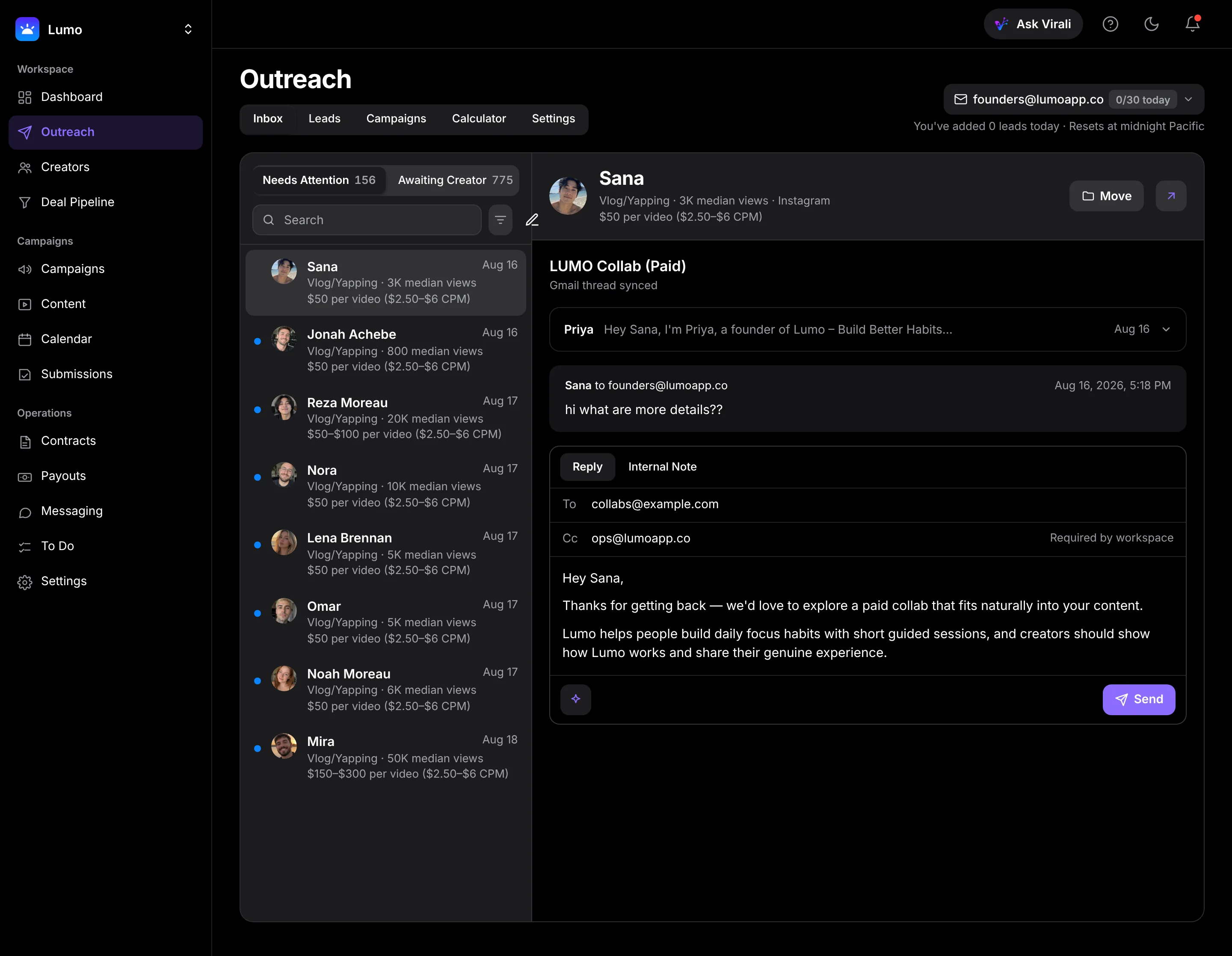1232x956 pixels.
Task: Click the Move button
Action: pos(1106,196)
